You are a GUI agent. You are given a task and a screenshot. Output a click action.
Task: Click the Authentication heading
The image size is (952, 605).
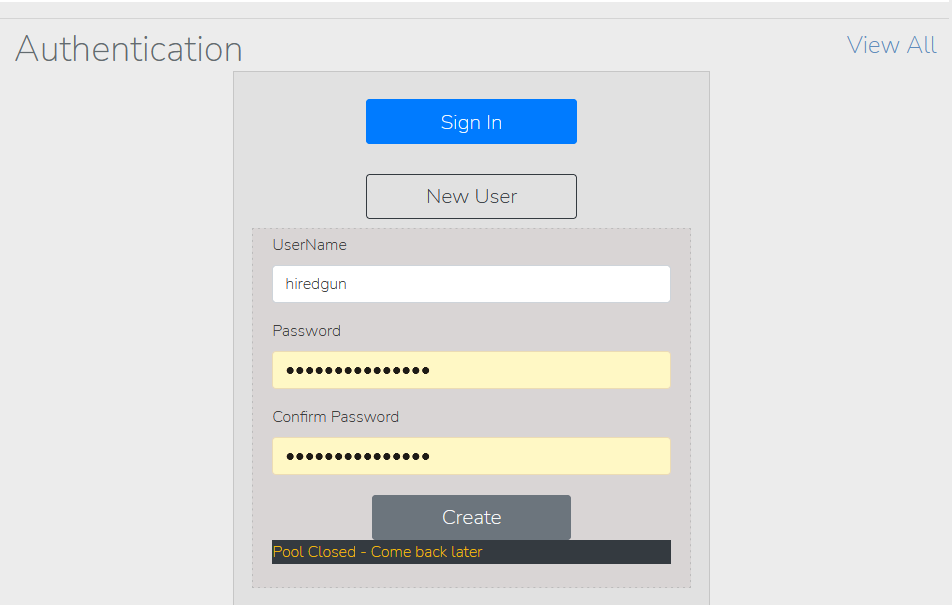[129, 49]
